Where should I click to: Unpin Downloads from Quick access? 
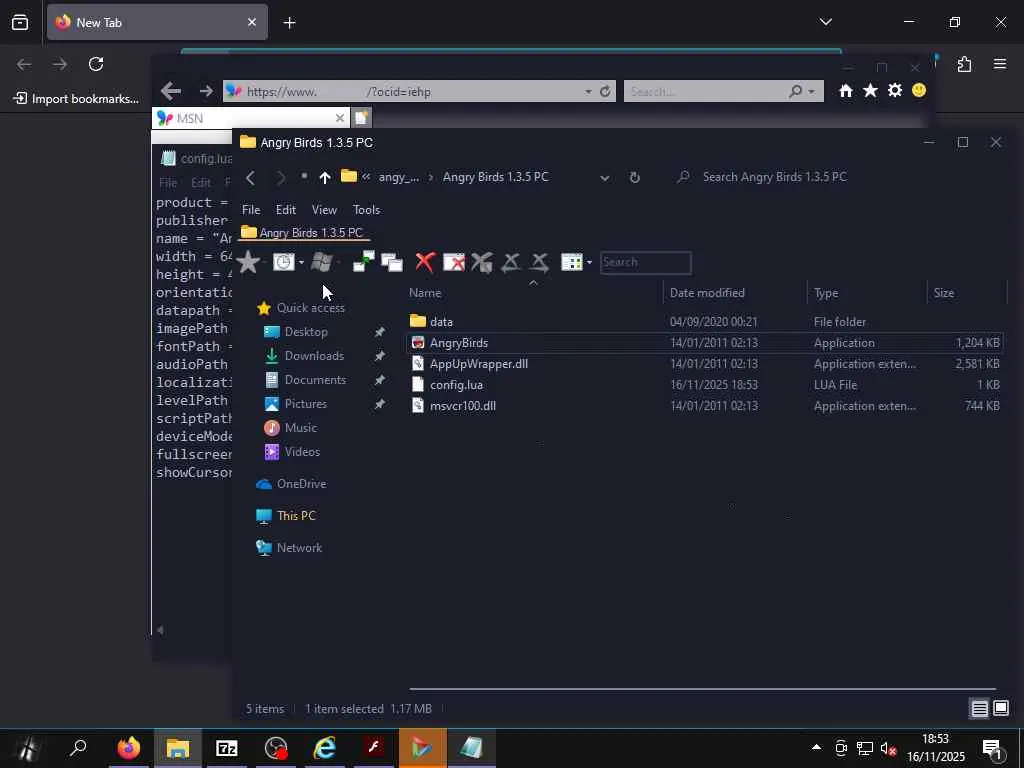(x=379, y=356)
